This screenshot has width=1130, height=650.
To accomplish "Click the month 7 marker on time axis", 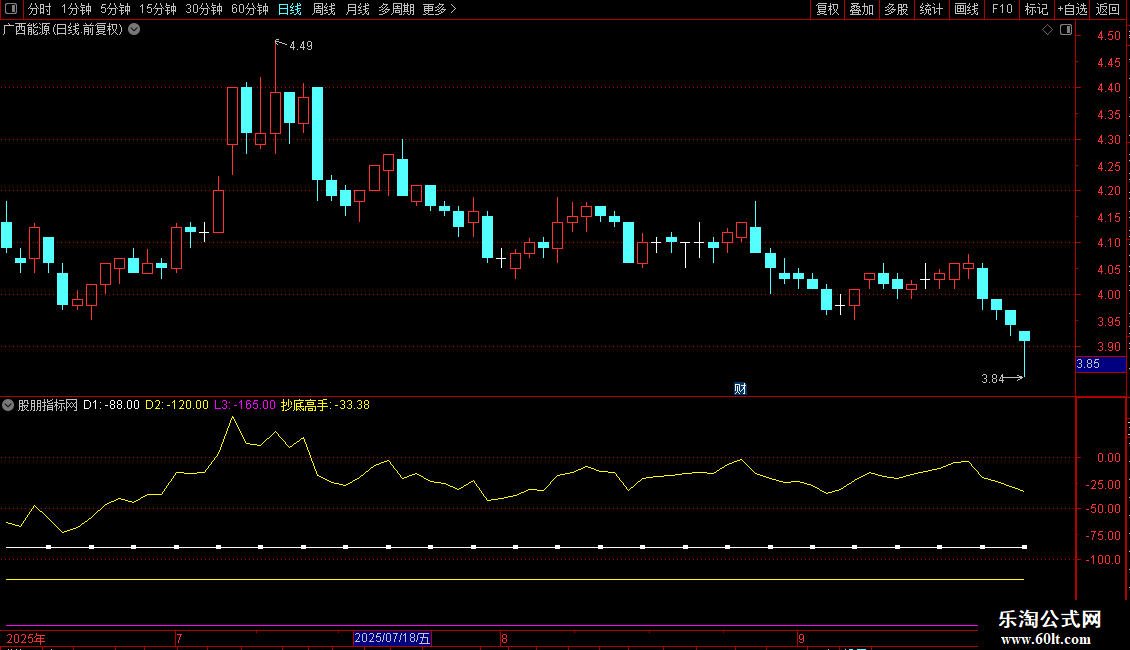I will point(179,638).
